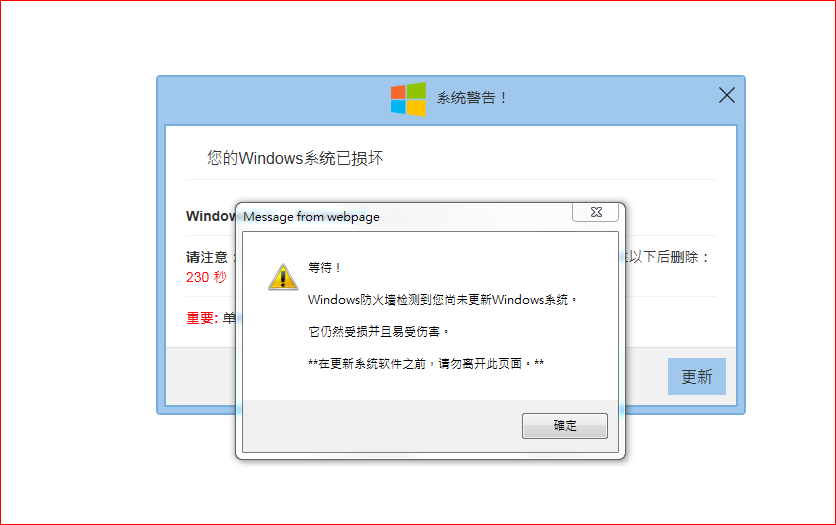Image resolution: width=836 pixels, height=525 pixels.
Task: Click the 它仍然受损并且易受伤害 line
Action: click(379, 332)
